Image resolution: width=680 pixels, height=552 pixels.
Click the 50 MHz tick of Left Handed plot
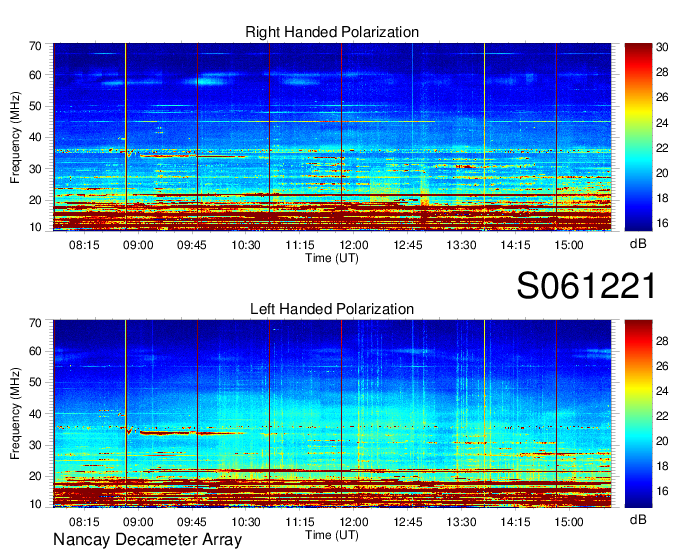[35, 382]
